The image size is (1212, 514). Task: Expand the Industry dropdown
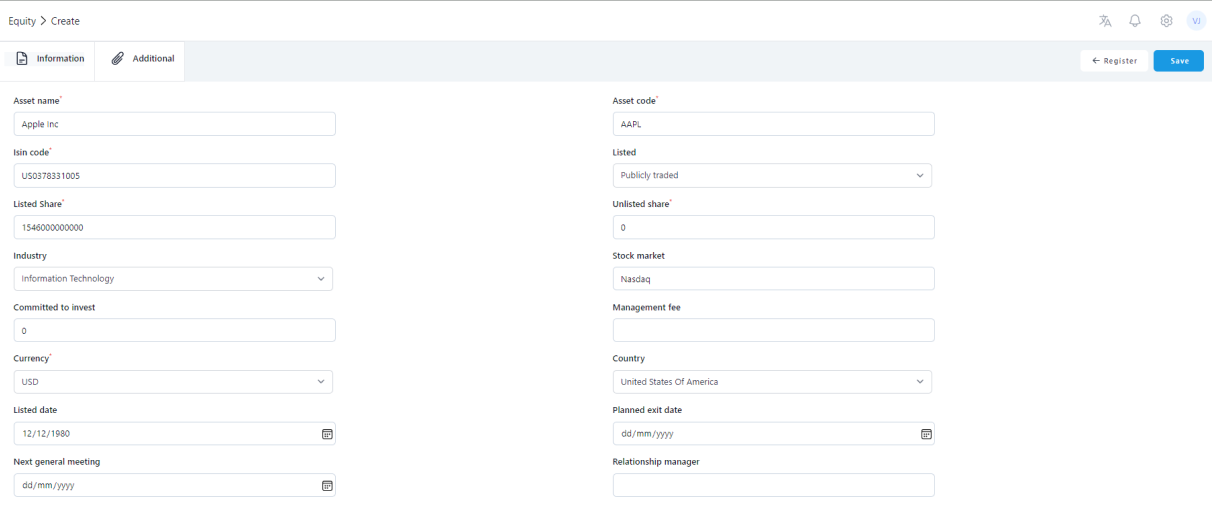173,279
